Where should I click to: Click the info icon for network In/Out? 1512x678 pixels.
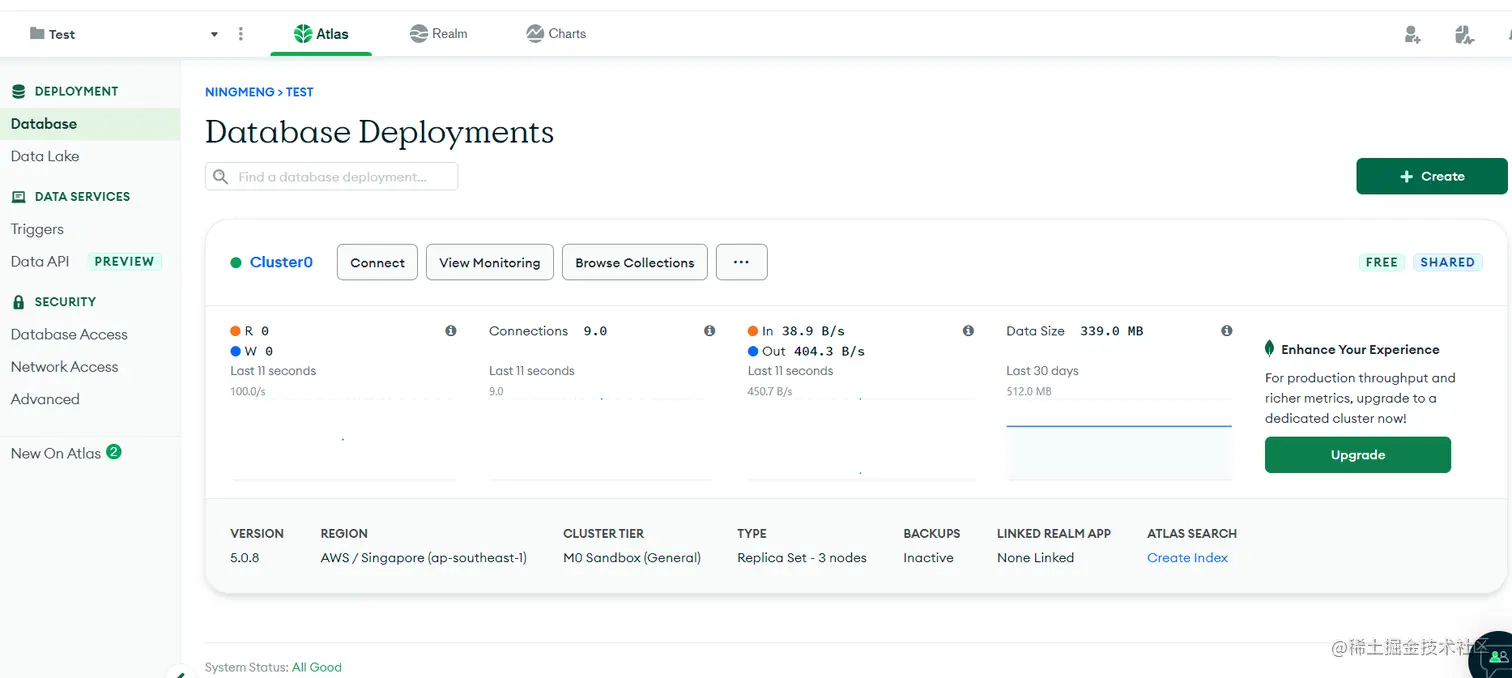click(x=968, y=331)
